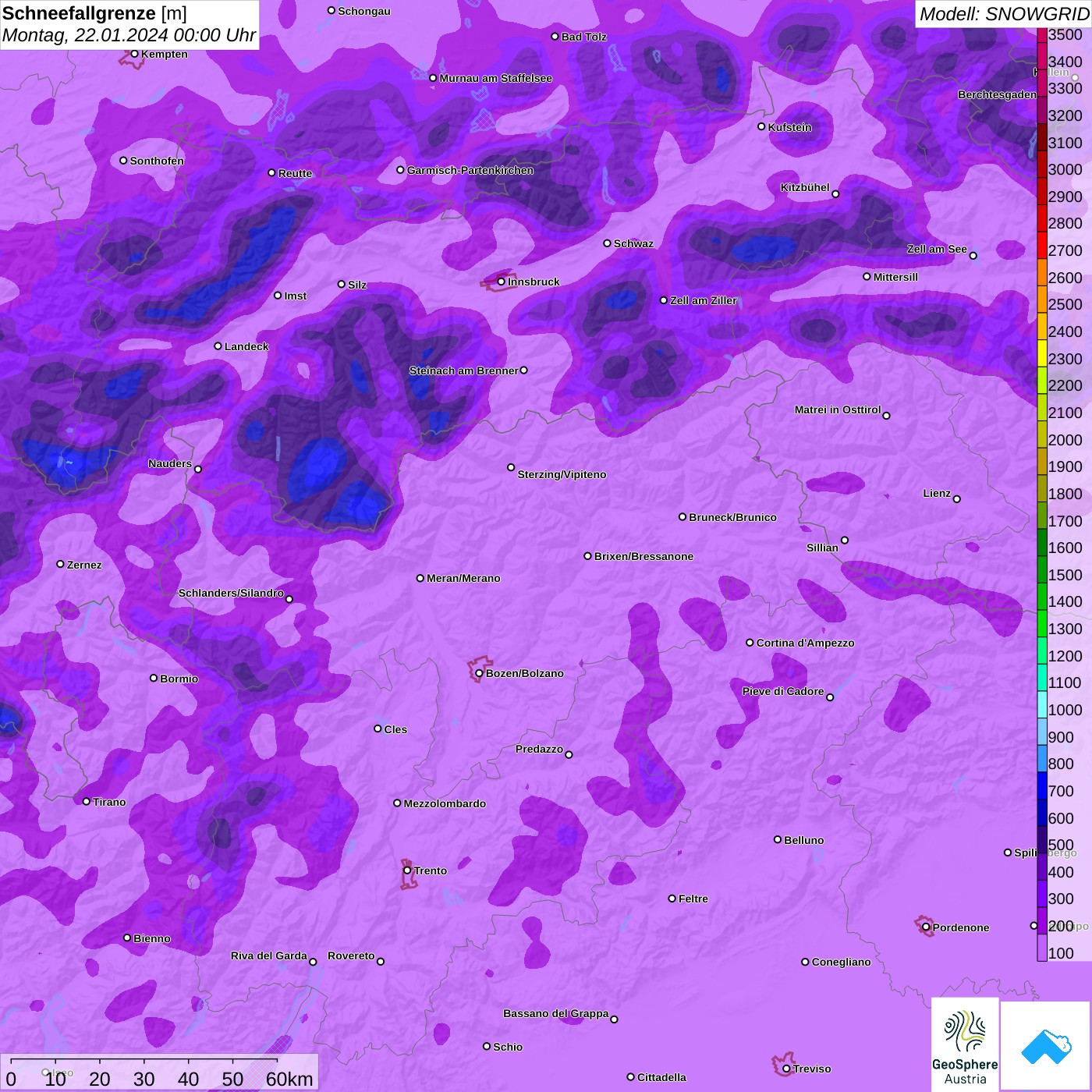Click the 'Riva del Garda' label
The height and width of the screenshot is (1092, 1092).
point(269,955)
